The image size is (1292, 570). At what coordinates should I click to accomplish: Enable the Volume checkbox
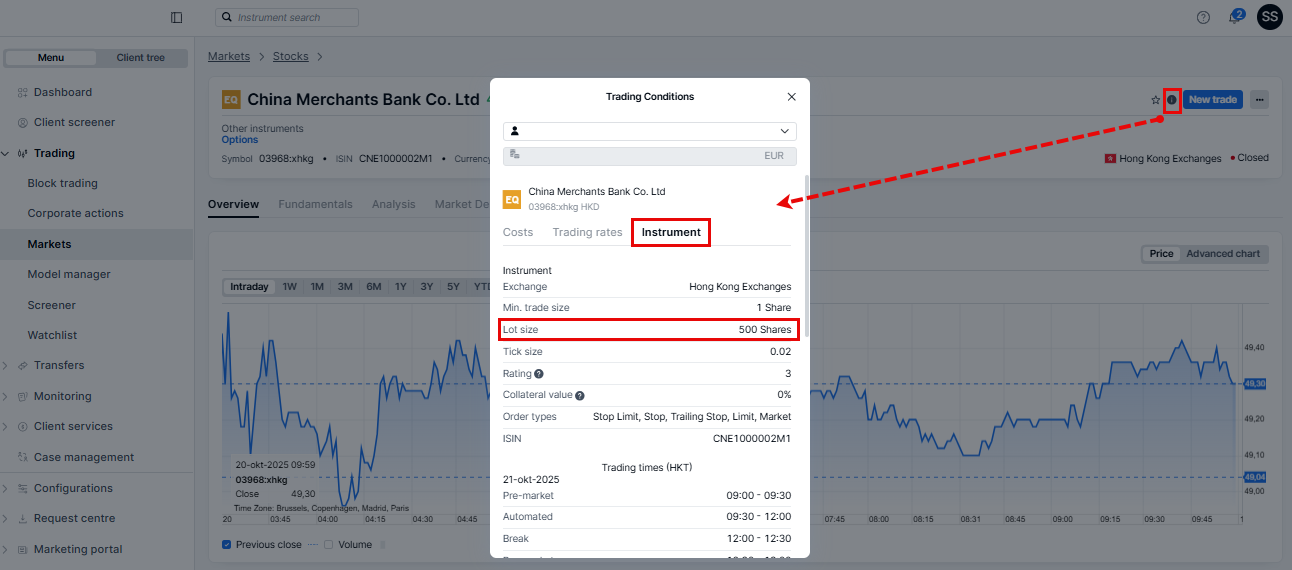click(x=329, y=545)
